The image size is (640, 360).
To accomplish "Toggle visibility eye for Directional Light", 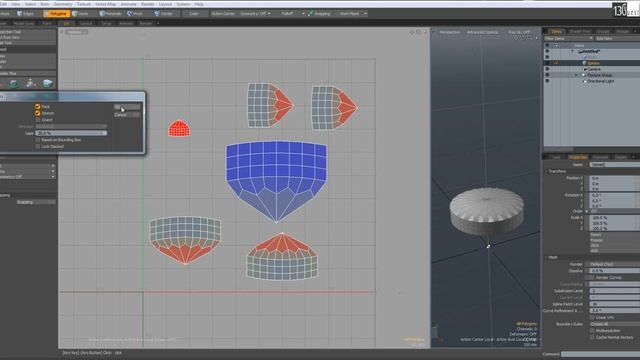I will click(x=547, y=81).
